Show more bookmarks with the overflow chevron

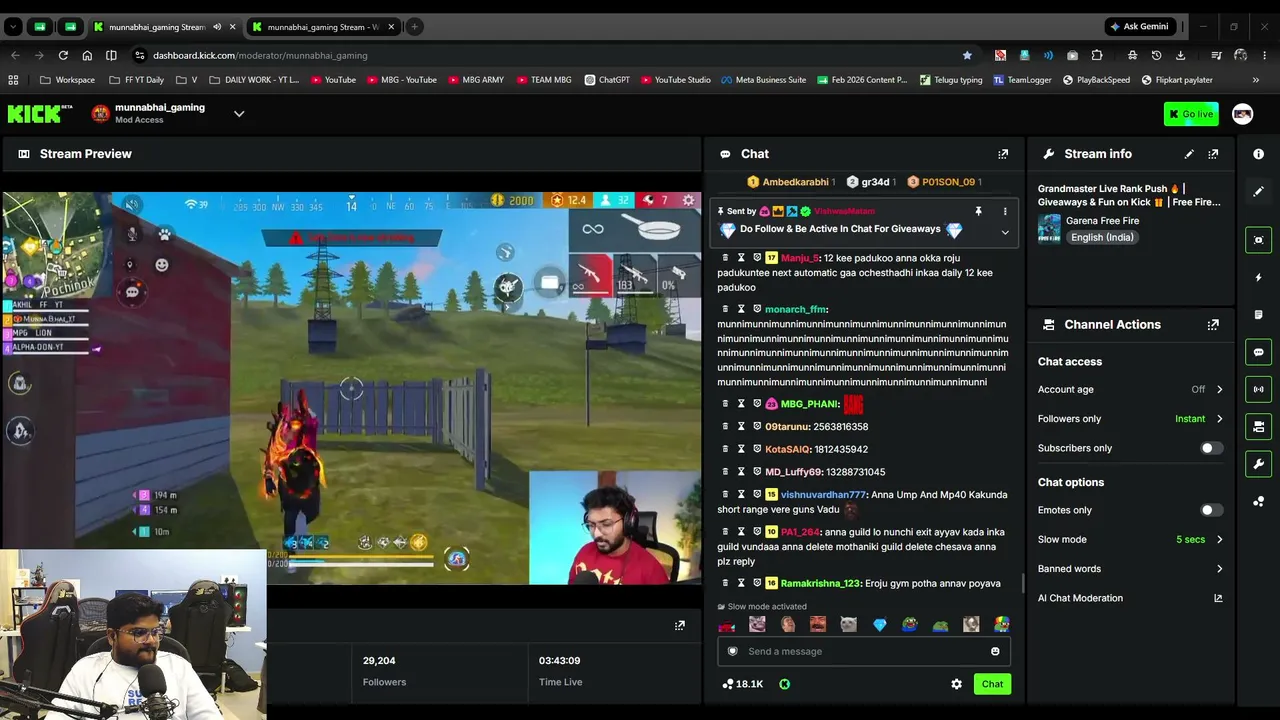(x=1256, y=80)
